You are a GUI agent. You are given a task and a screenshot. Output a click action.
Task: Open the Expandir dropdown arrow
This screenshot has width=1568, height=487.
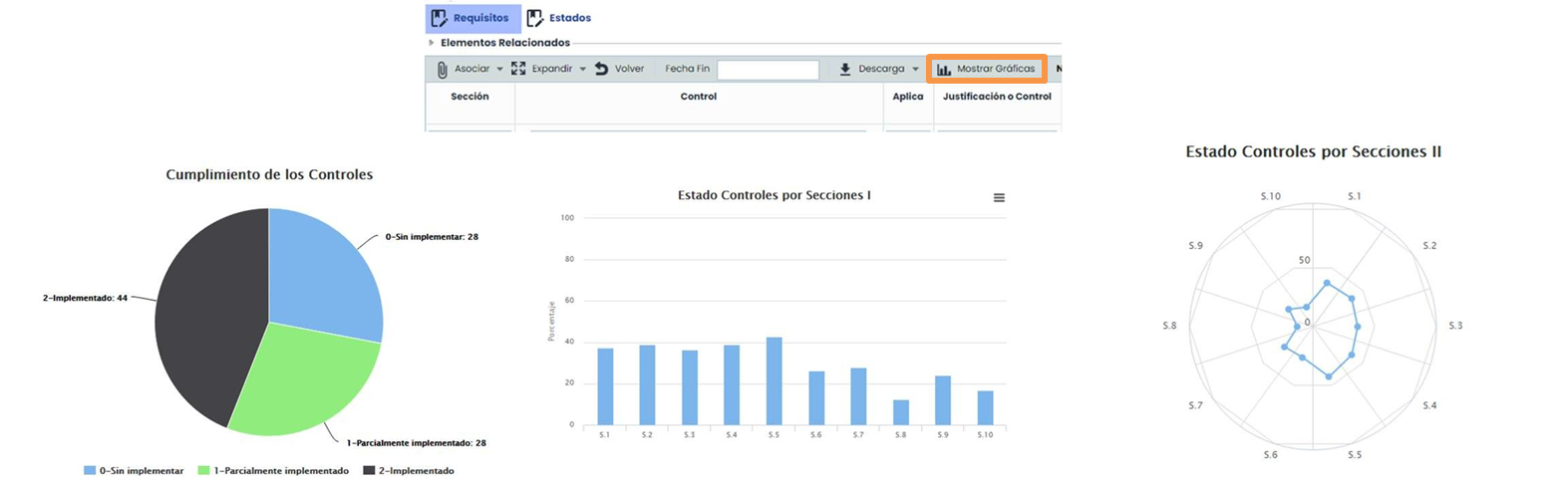point(583,70)
